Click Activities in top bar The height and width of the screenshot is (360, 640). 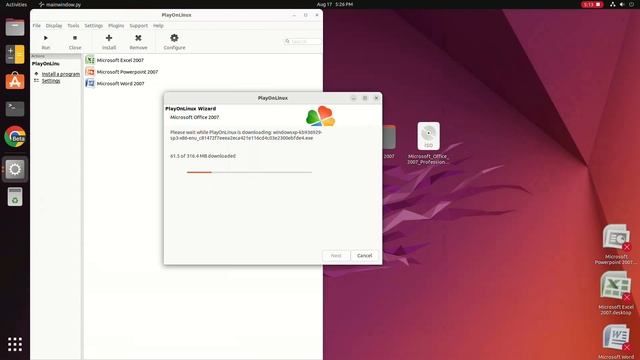[x=16, y=4]
